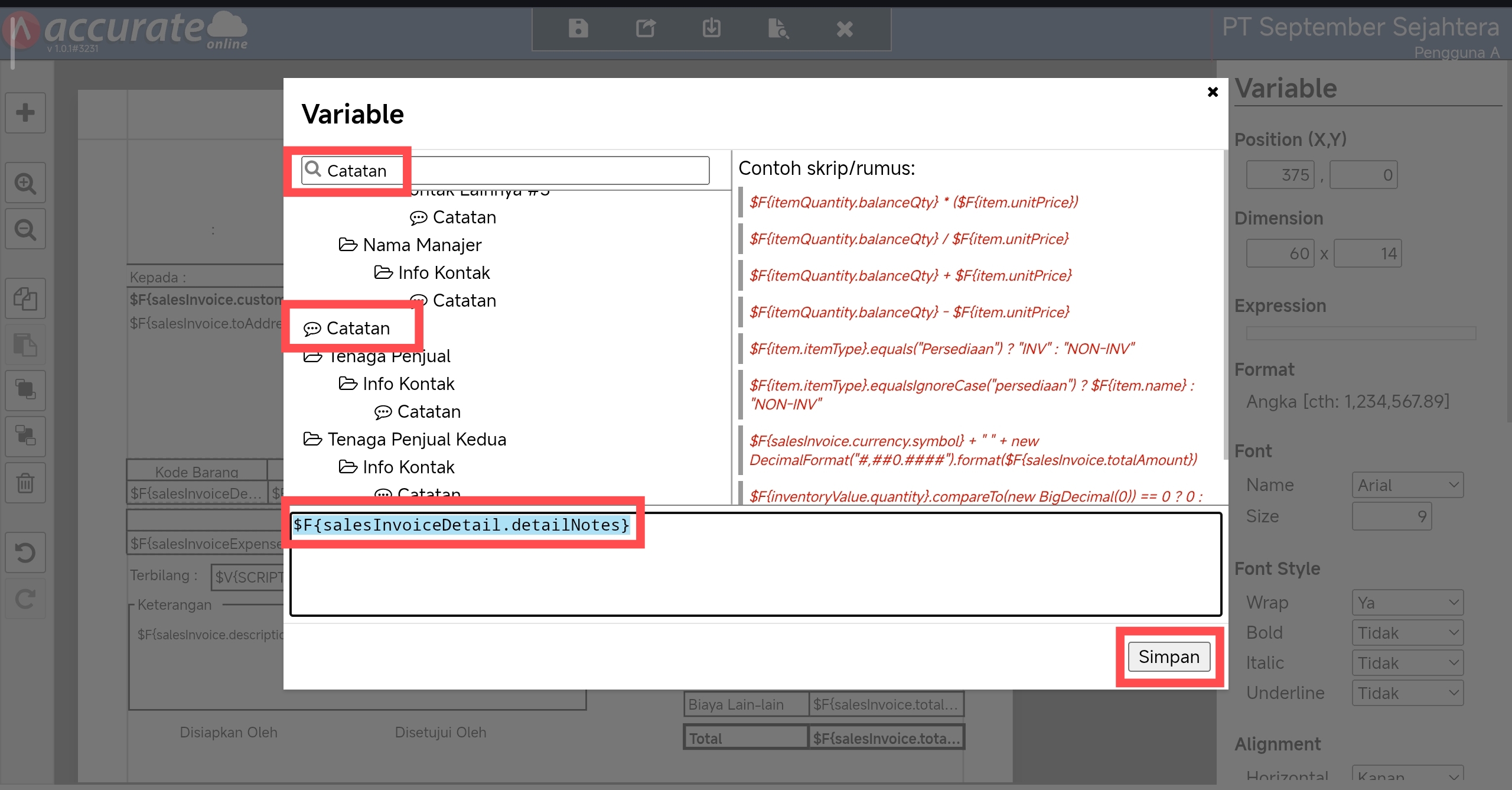Click the trash delete icon in sidebar

coord(25,483)
